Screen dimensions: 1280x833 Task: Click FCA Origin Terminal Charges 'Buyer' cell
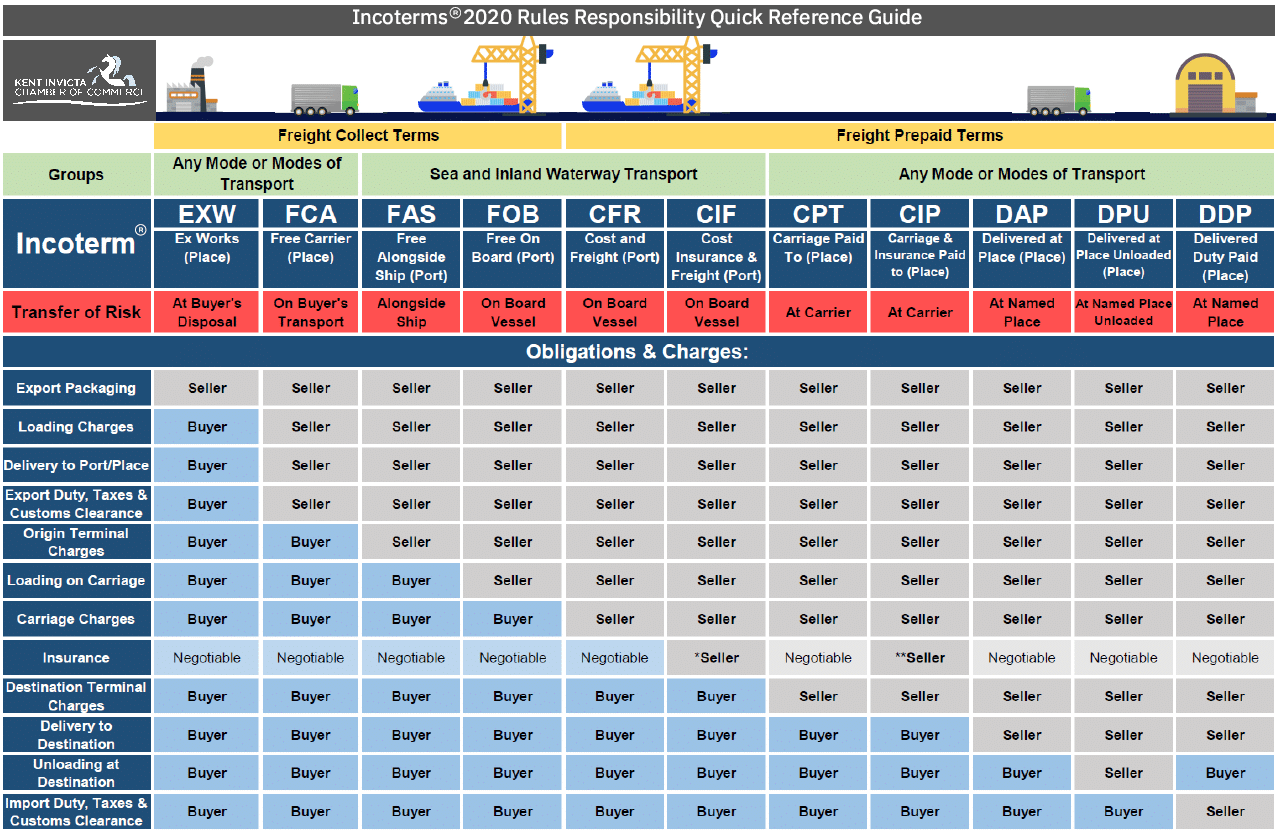pos(310,542)
